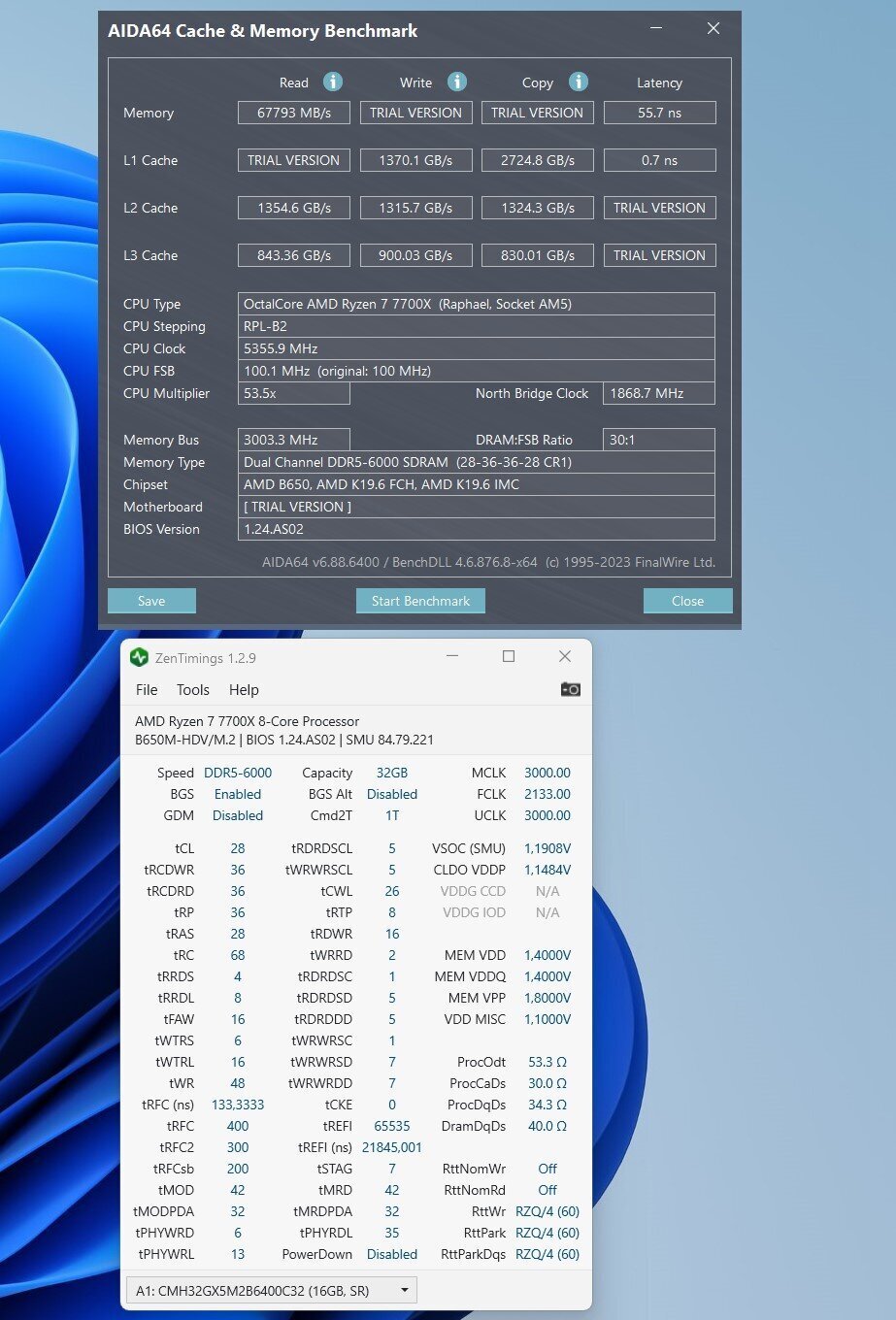
Task: Expand the A1 memory module dropdown
Action: tap(405, 1291)
